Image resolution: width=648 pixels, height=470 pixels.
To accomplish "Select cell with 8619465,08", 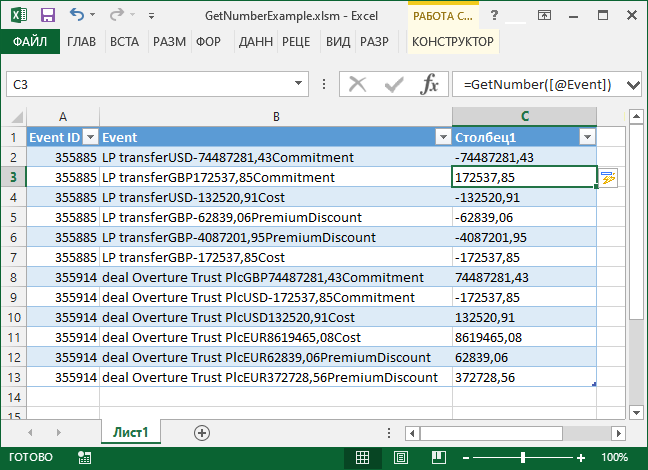I will pyautogui.click(x=524, y=337).
